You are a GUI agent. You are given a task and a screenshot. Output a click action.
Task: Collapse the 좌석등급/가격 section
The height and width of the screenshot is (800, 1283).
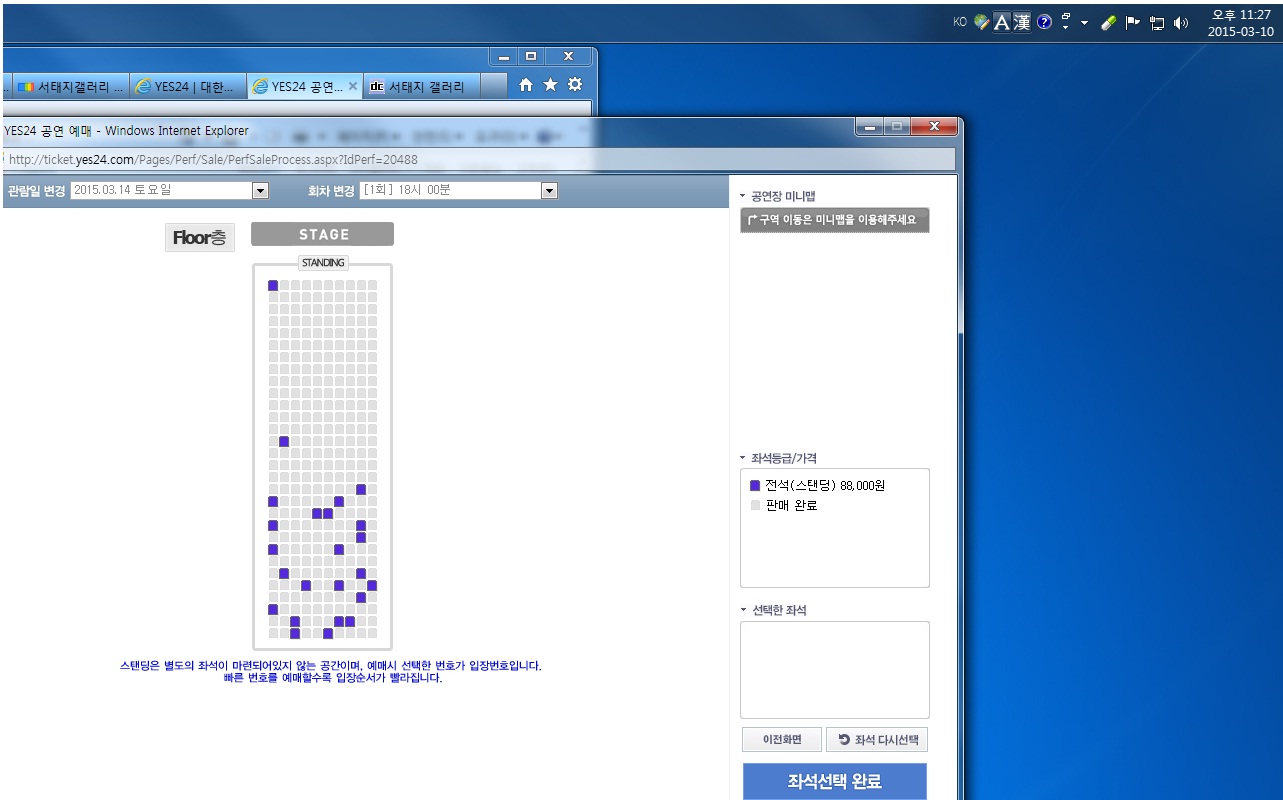[743, 458]
